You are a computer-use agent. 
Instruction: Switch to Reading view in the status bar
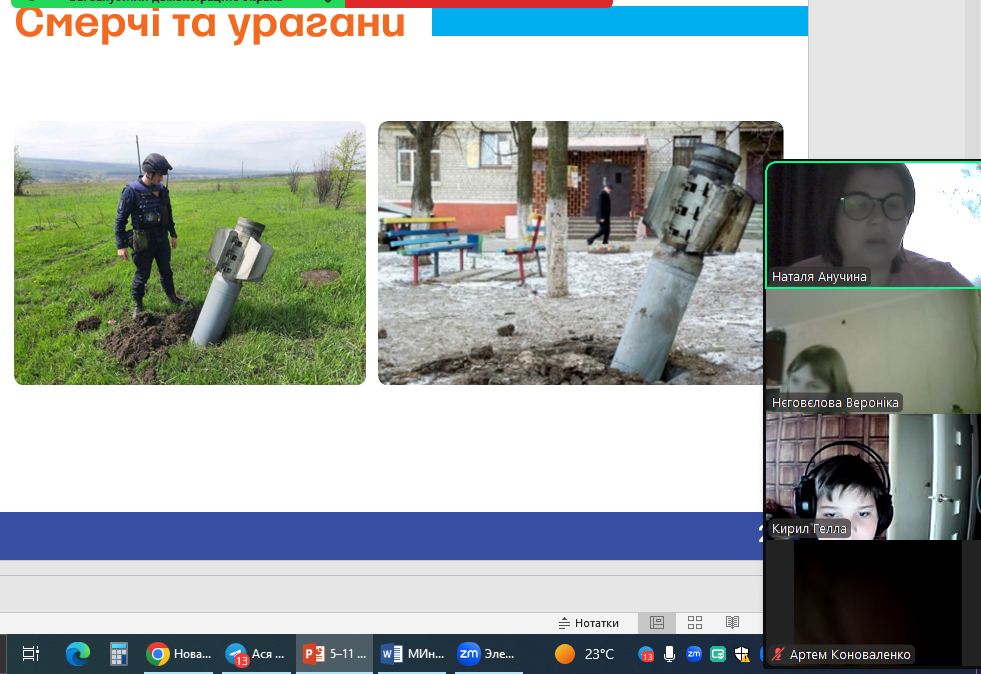pyautogui.click(x=732, y=623)
